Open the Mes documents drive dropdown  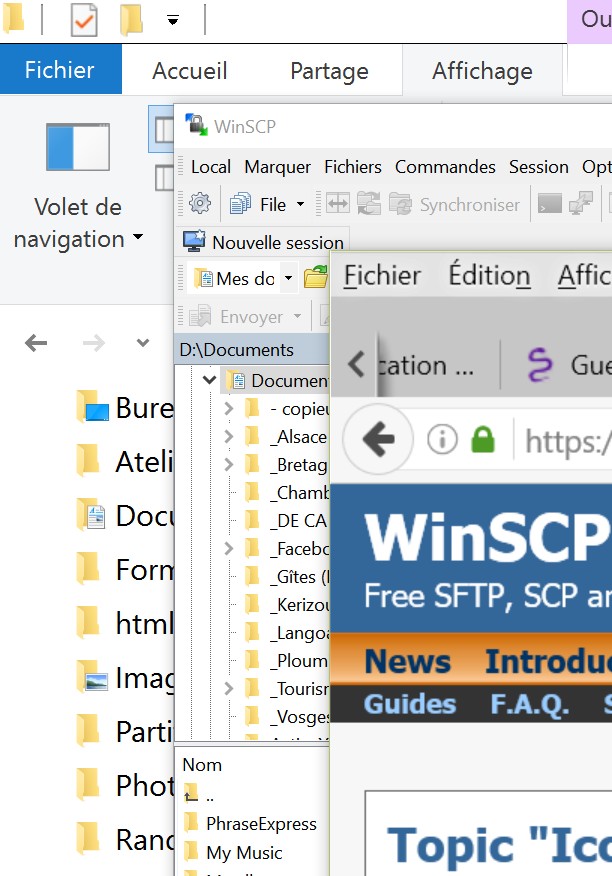(289, 278)
